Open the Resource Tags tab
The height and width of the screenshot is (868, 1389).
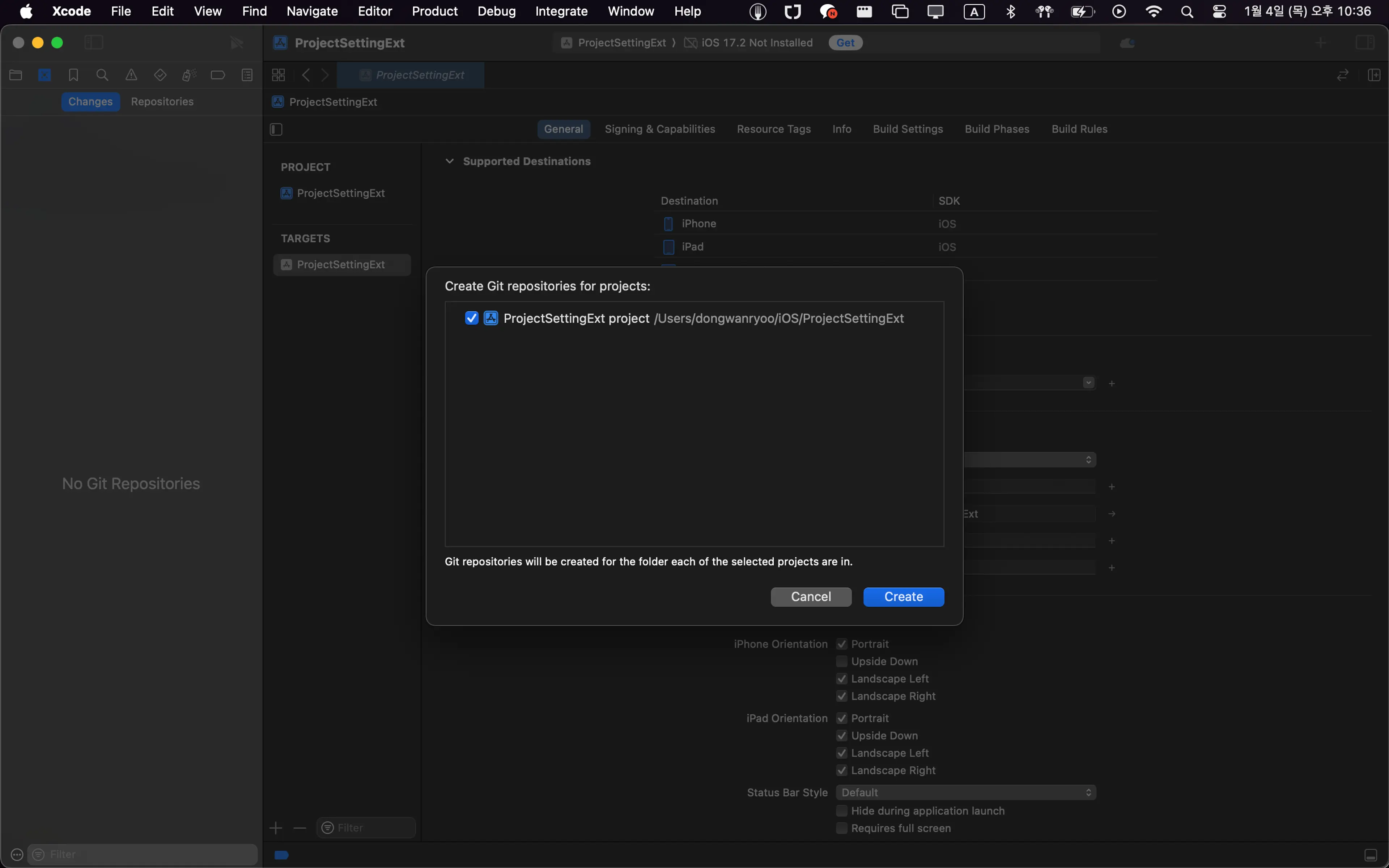pos(774,129)
